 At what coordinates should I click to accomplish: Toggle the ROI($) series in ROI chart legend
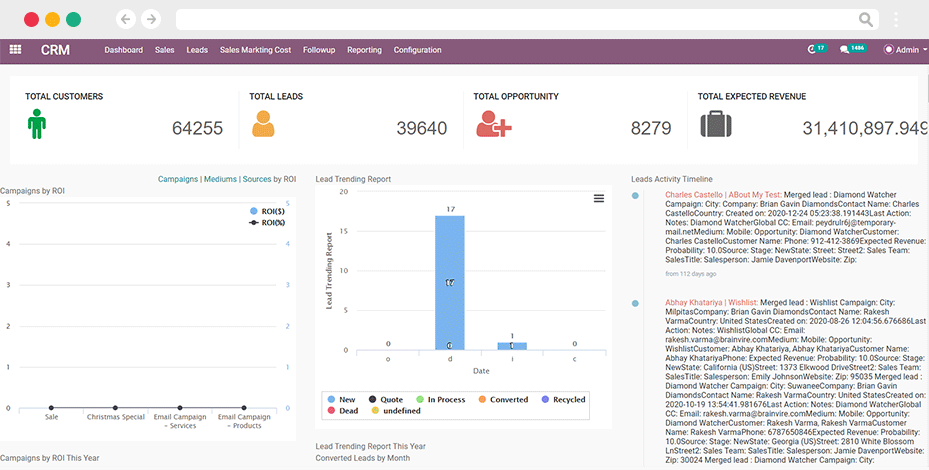coord(267,211)
